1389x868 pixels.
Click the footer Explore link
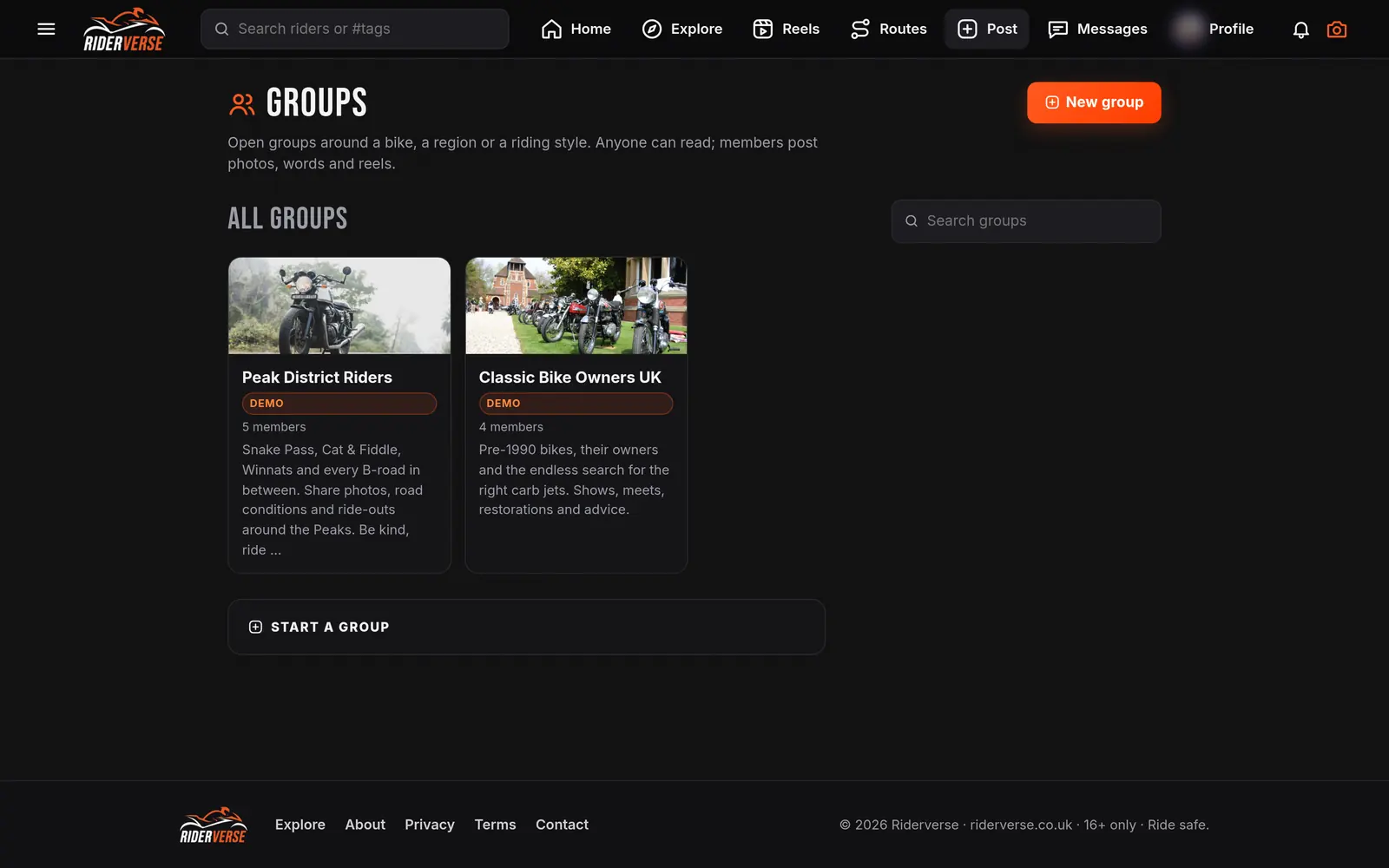coord(300,825)
